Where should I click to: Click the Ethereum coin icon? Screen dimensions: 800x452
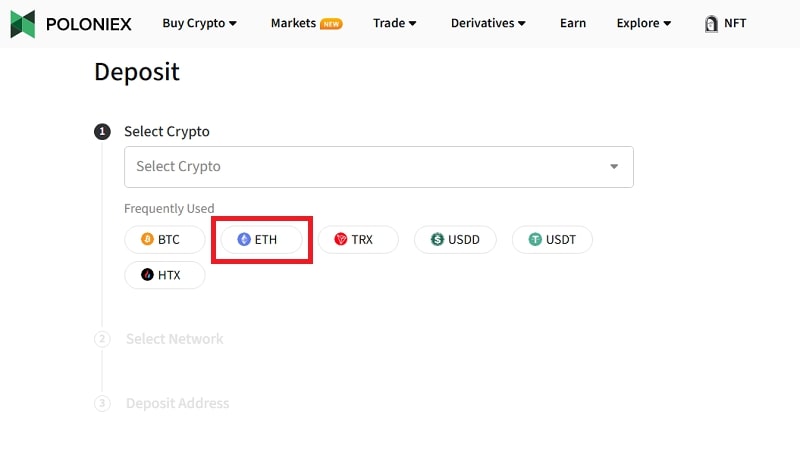tap(244, 240)
